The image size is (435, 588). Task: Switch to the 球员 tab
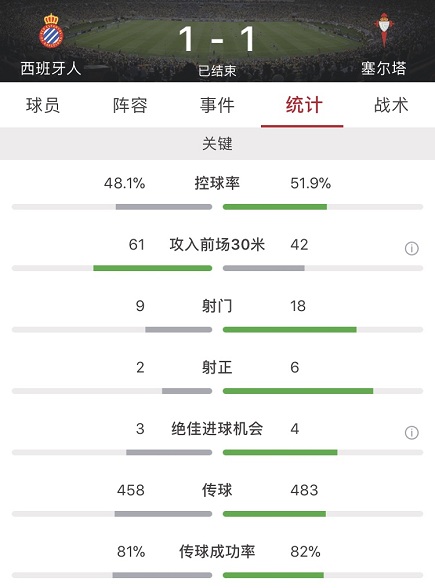(x=43, y=105)
